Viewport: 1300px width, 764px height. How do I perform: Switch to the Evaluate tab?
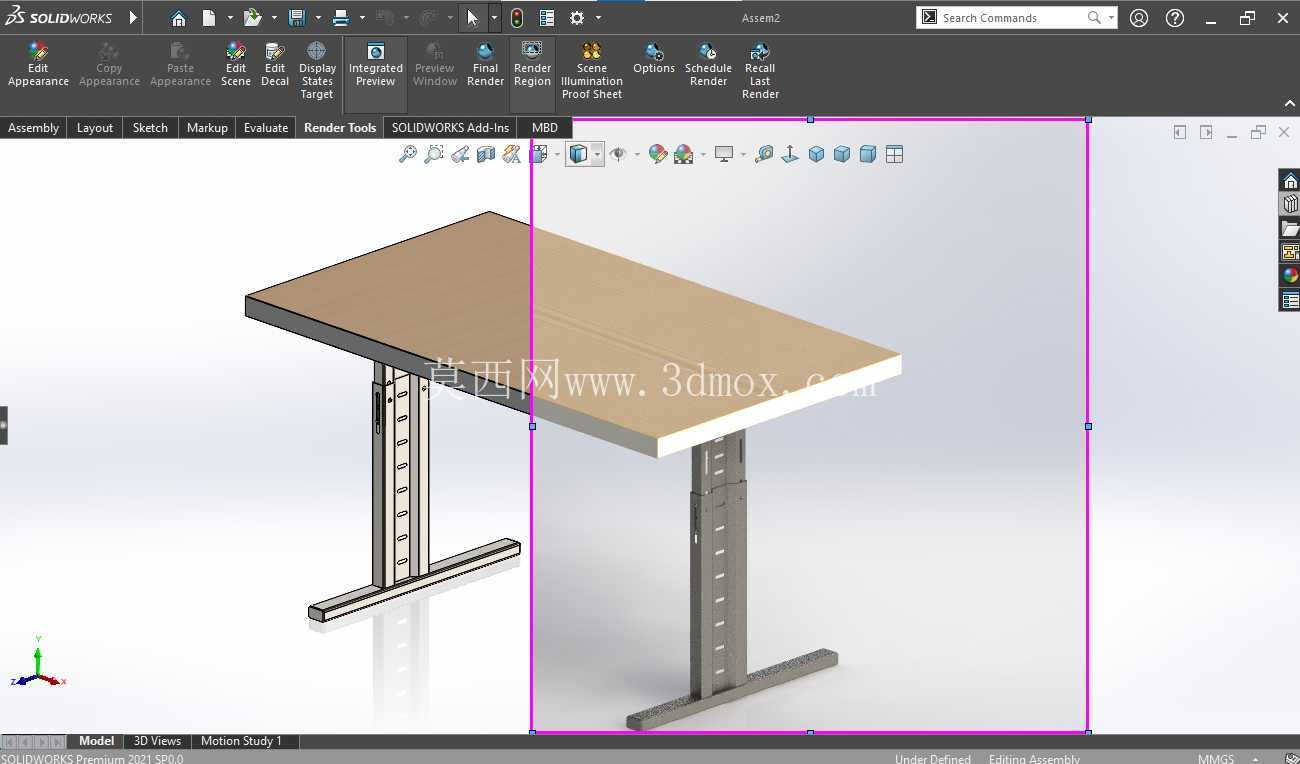pos(266,127)
